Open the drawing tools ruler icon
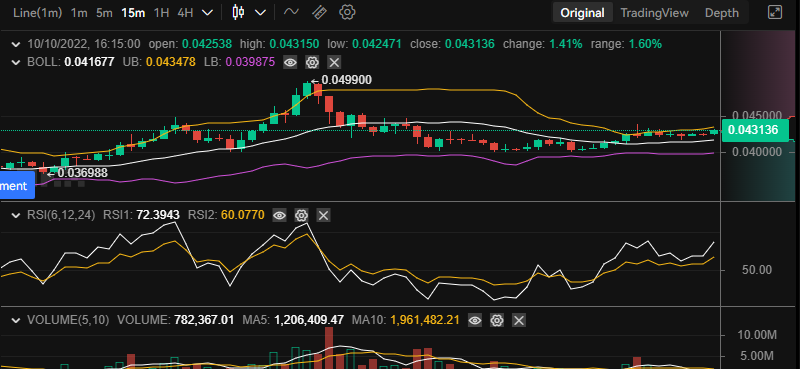The height and width of the screenshot is (369, 800). (x=319, y=12)
